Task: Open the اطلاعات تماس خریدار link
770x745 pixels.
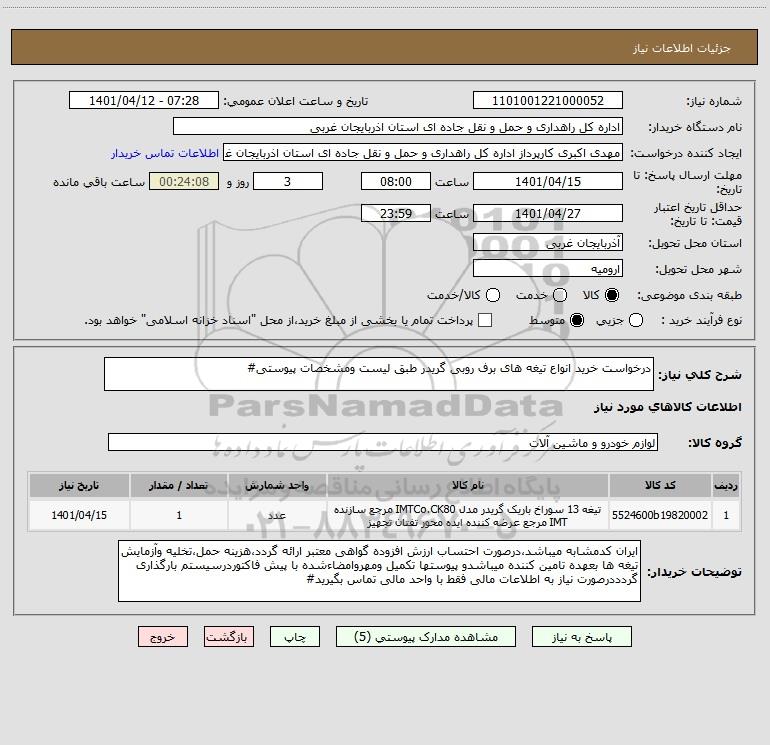Action: tap(165, 153)
